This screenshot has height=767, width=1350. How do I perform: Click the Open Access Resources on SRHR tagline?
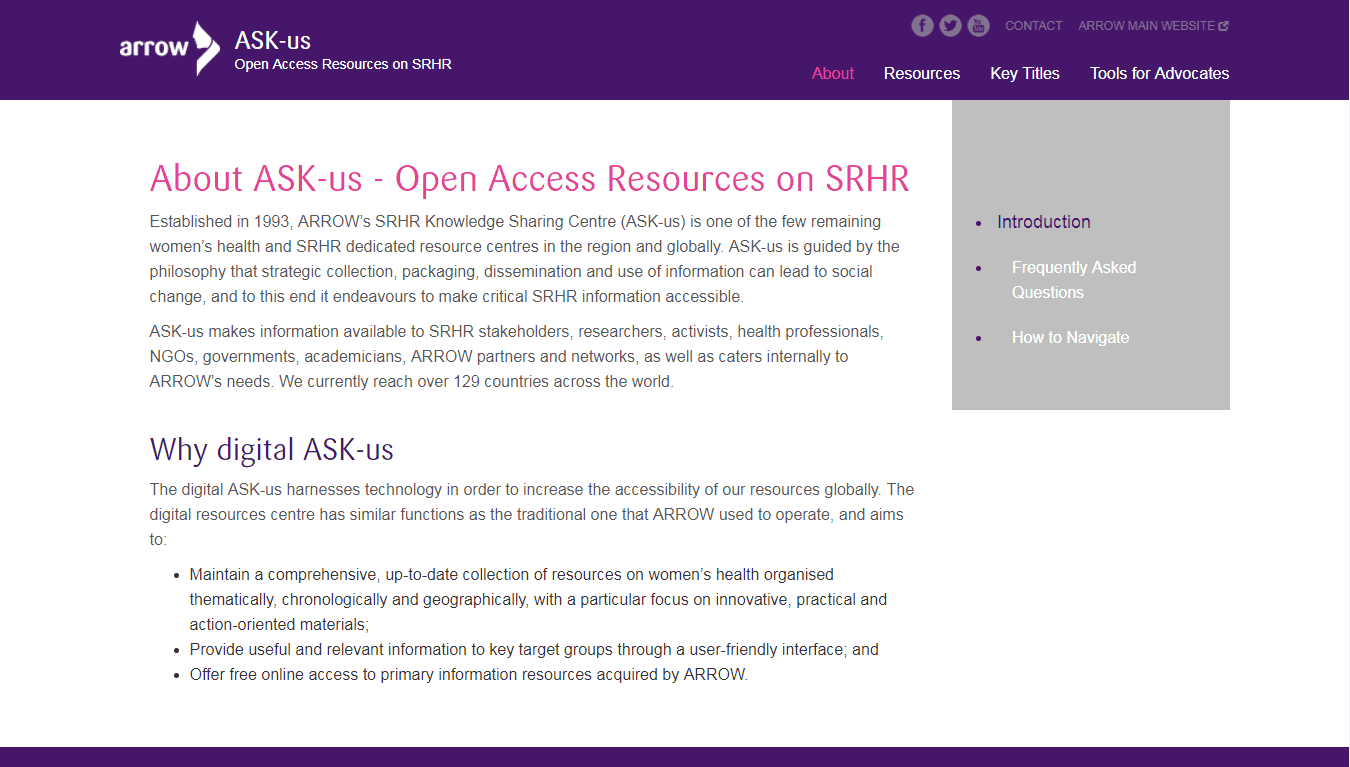pos(343,64)
